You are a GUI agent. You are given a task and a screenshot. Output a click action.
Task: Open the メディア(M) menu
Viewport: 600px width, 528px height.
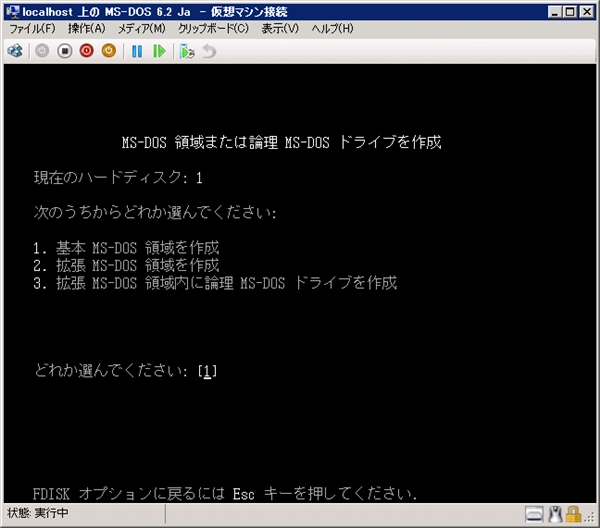pyautogui.click(x=141, y=29)
